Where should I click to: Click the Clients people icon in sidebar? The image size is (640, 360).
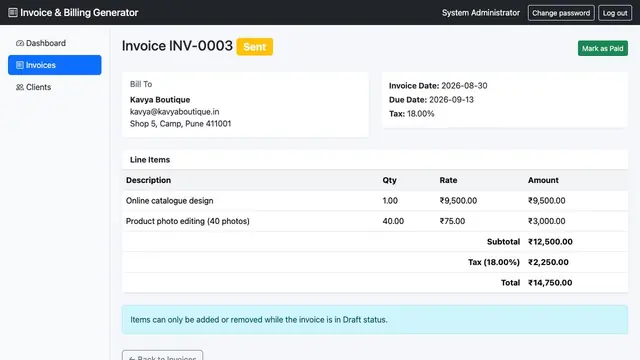[x=20, y=87]
